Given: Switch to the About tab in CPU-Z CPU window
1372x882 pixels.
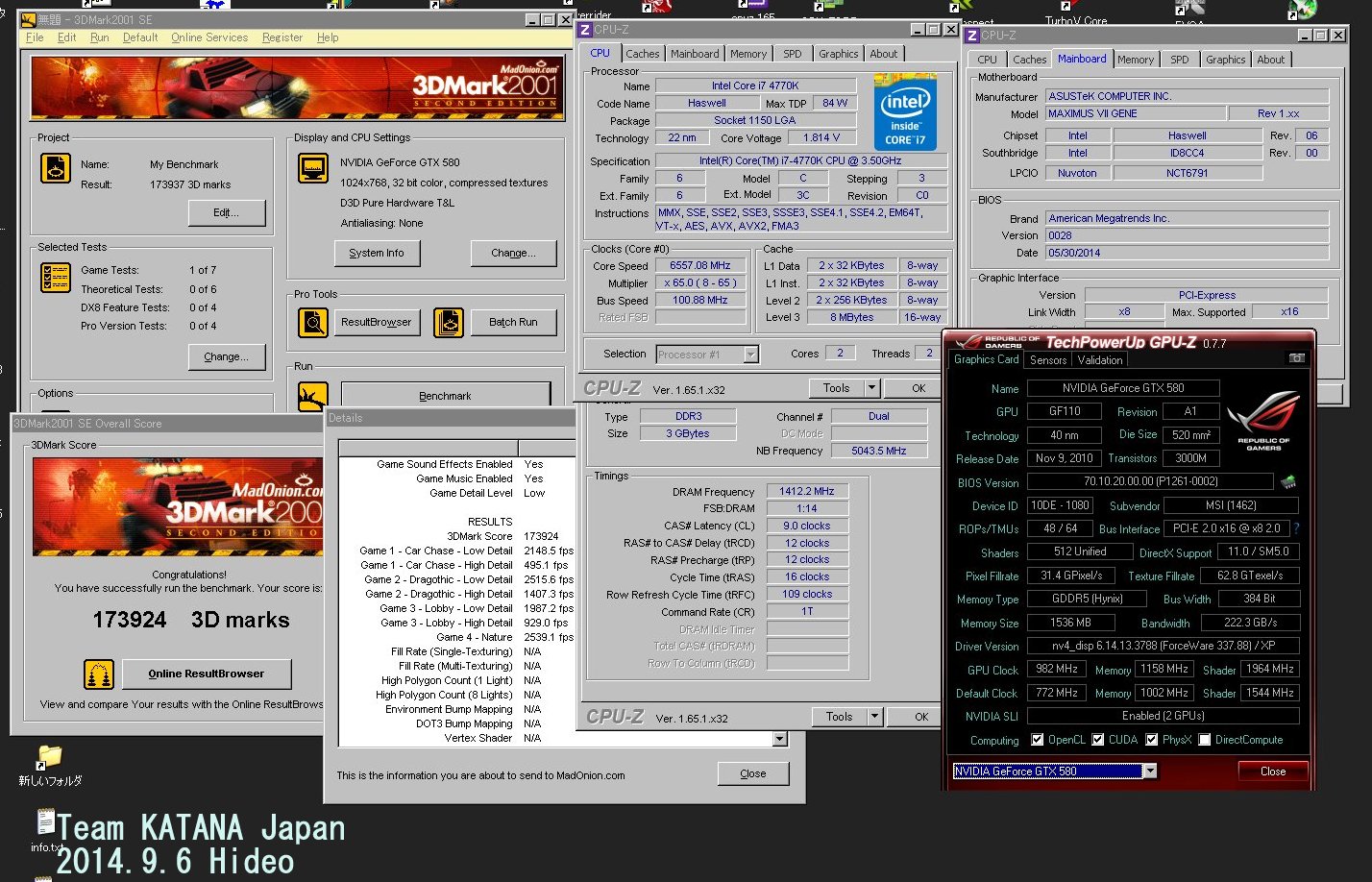Looking at the screenshot, I should pyautogui.click(x=884, y=54).
